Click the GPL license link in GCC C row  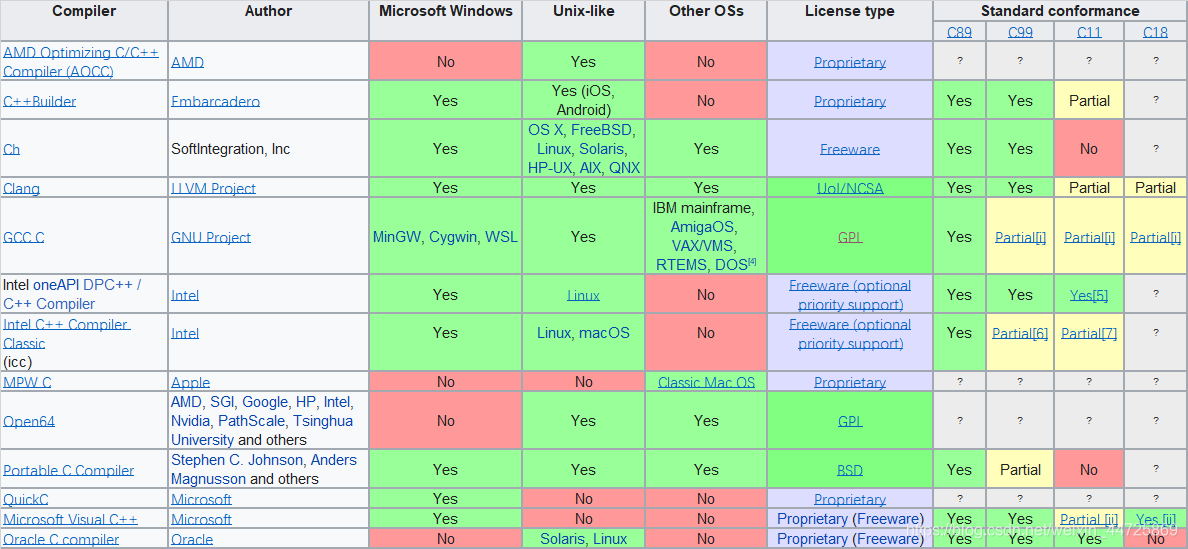850,237
